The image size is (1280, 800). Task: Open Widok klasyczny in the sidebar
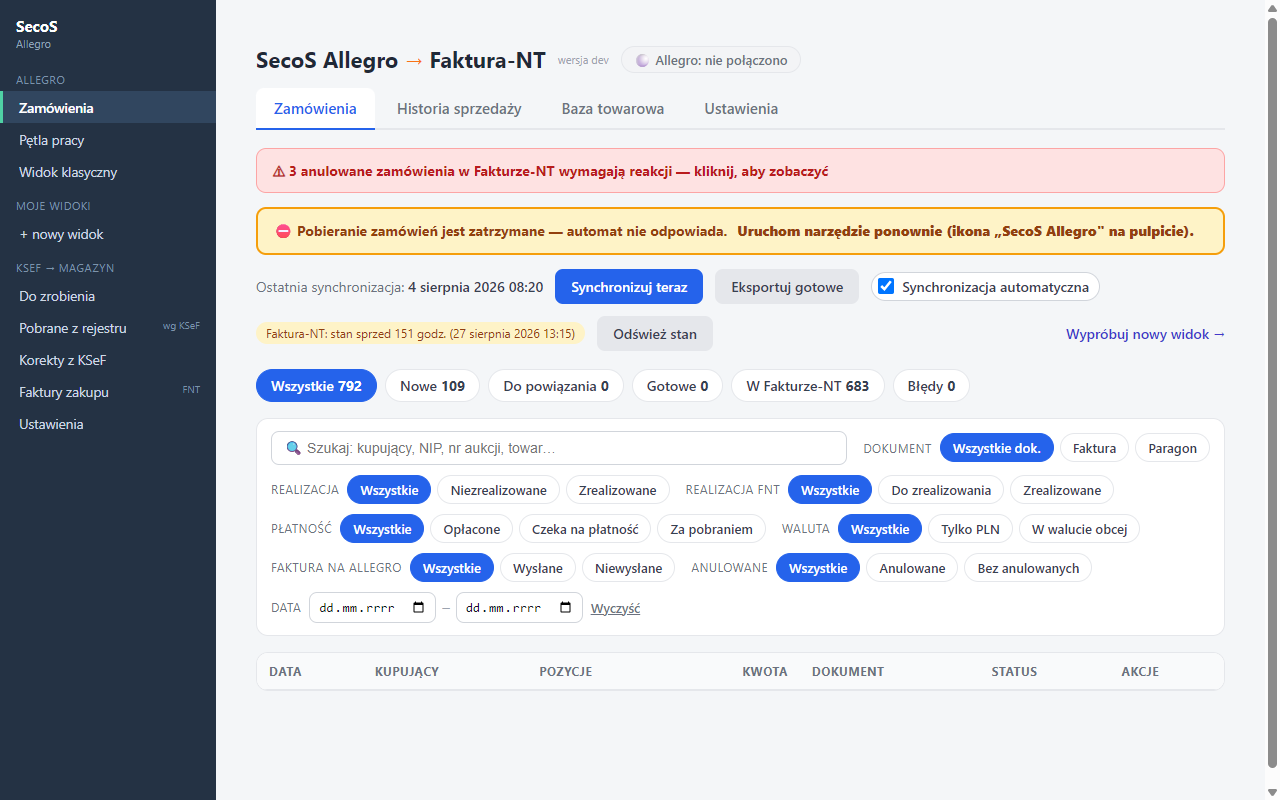click(x=108, y=172)
